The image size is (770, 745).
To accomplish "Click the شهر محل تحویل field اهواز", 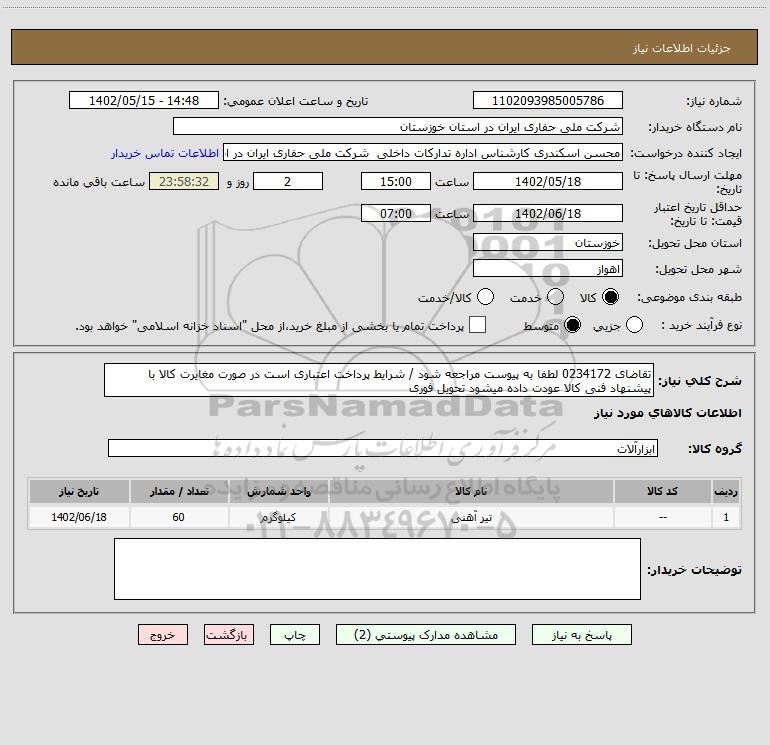I will (x=548, y=268).
